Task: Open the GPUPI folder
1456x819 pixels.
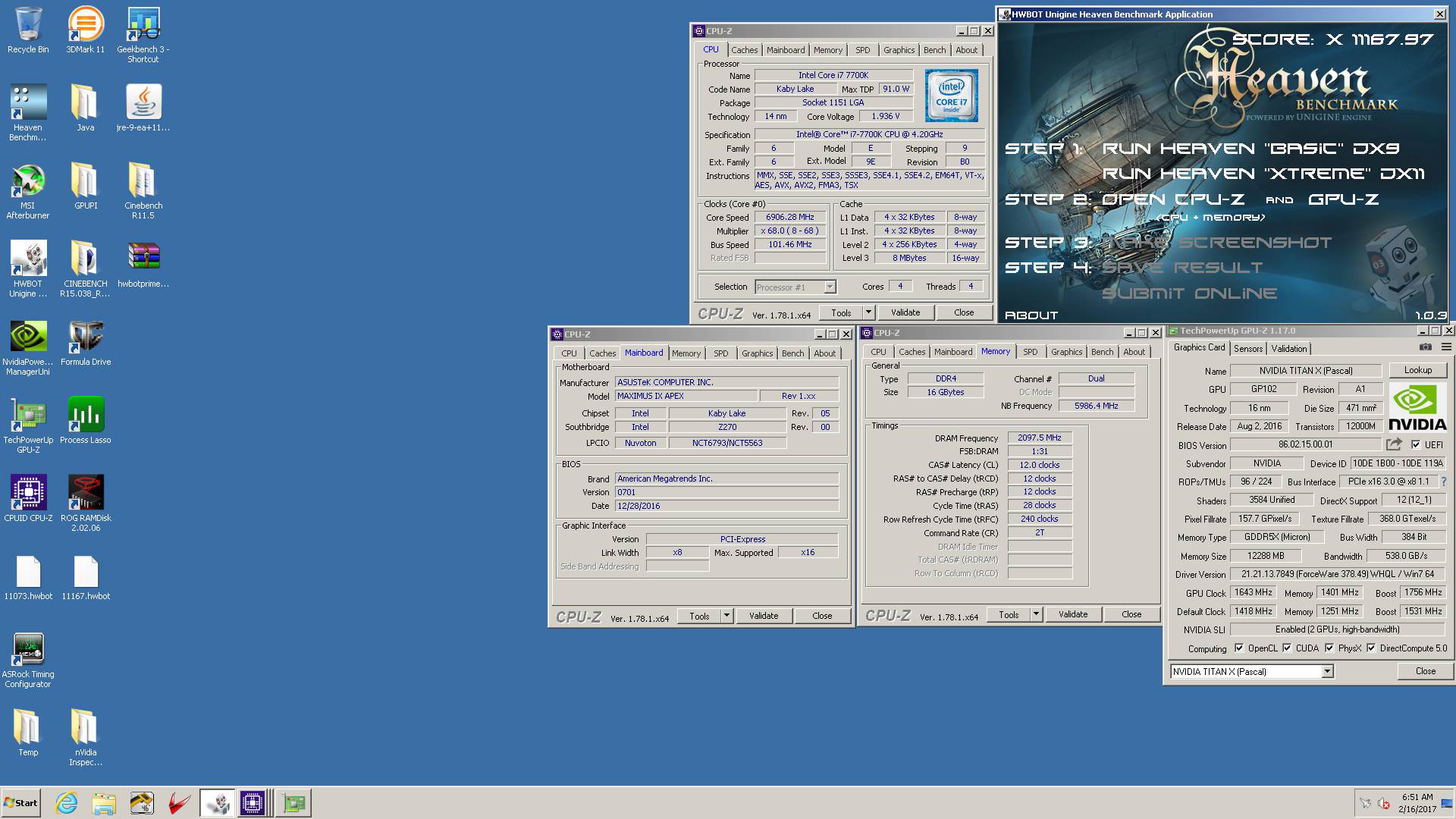Action: coord(86,187)
